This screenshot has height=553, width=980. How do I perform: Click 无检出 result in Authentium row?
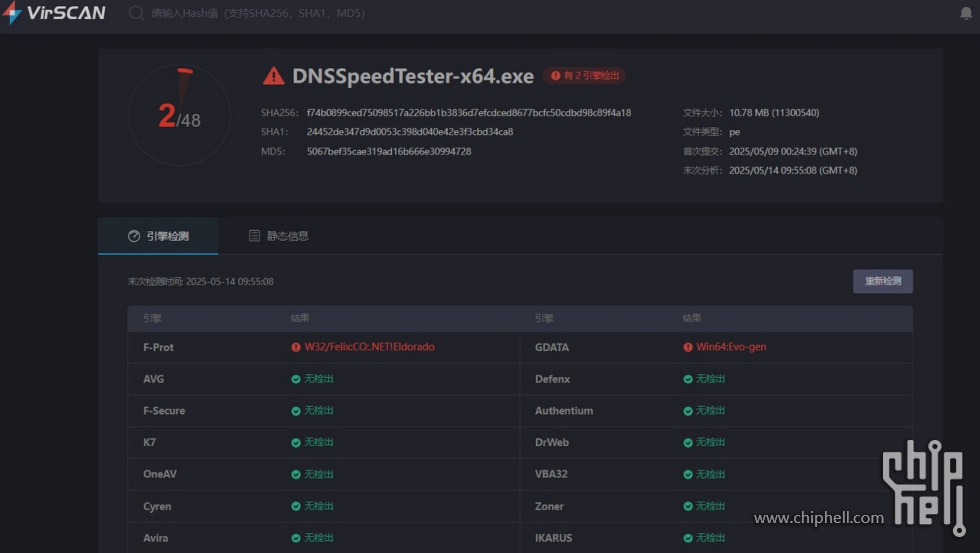(711, 411)
